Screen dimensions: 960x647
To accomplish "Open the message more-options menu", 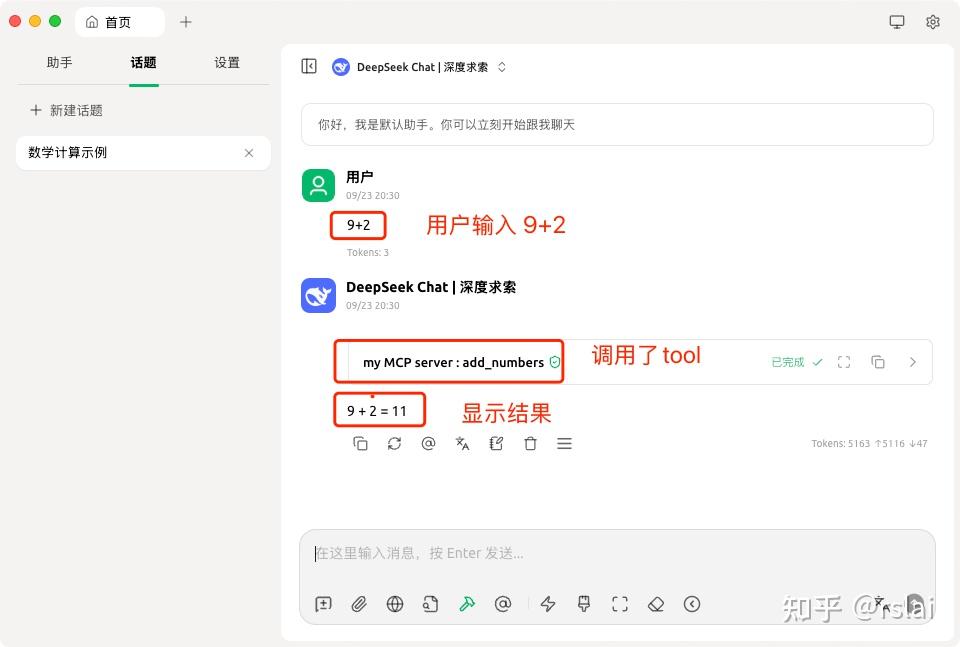I will 564,443.
